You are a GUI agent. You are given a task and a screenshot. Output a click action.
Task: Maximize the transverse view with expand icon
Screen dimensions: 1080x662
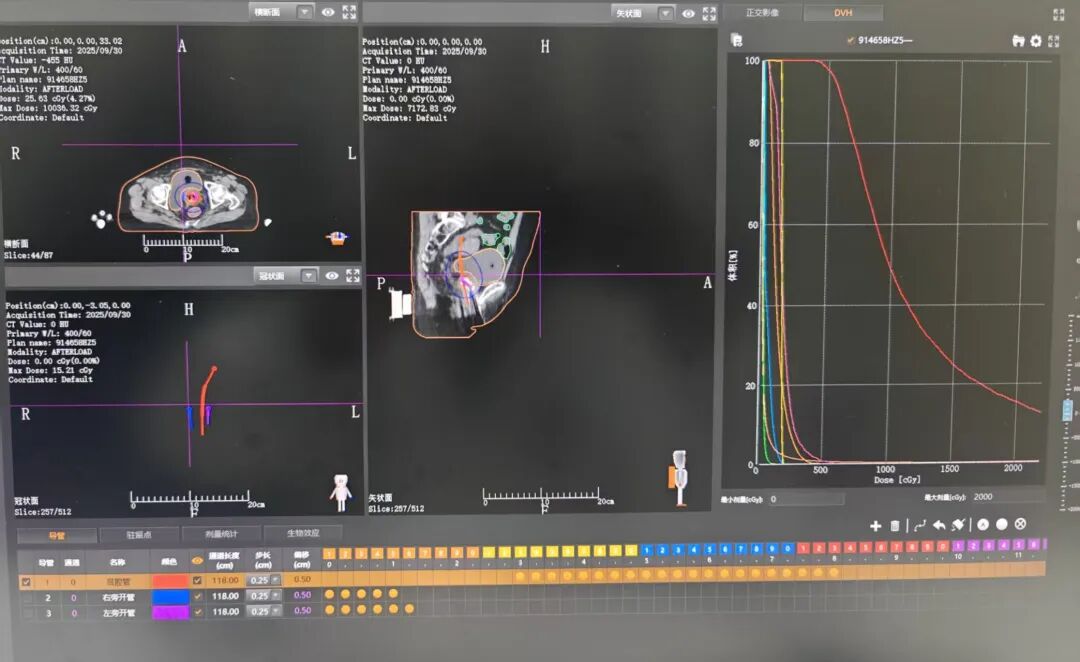349,12
